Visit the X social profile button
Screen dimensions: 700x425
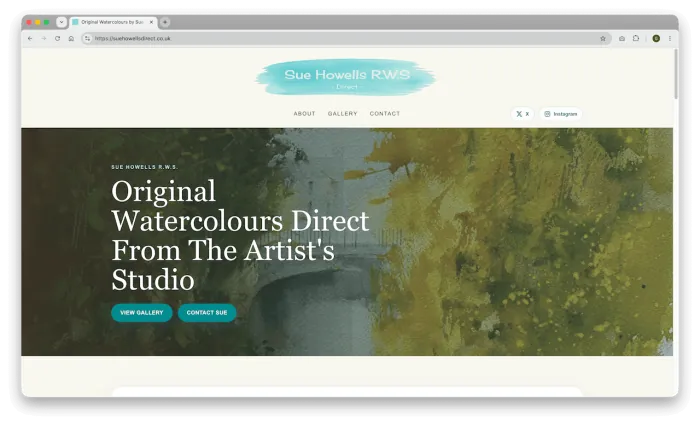522,114
